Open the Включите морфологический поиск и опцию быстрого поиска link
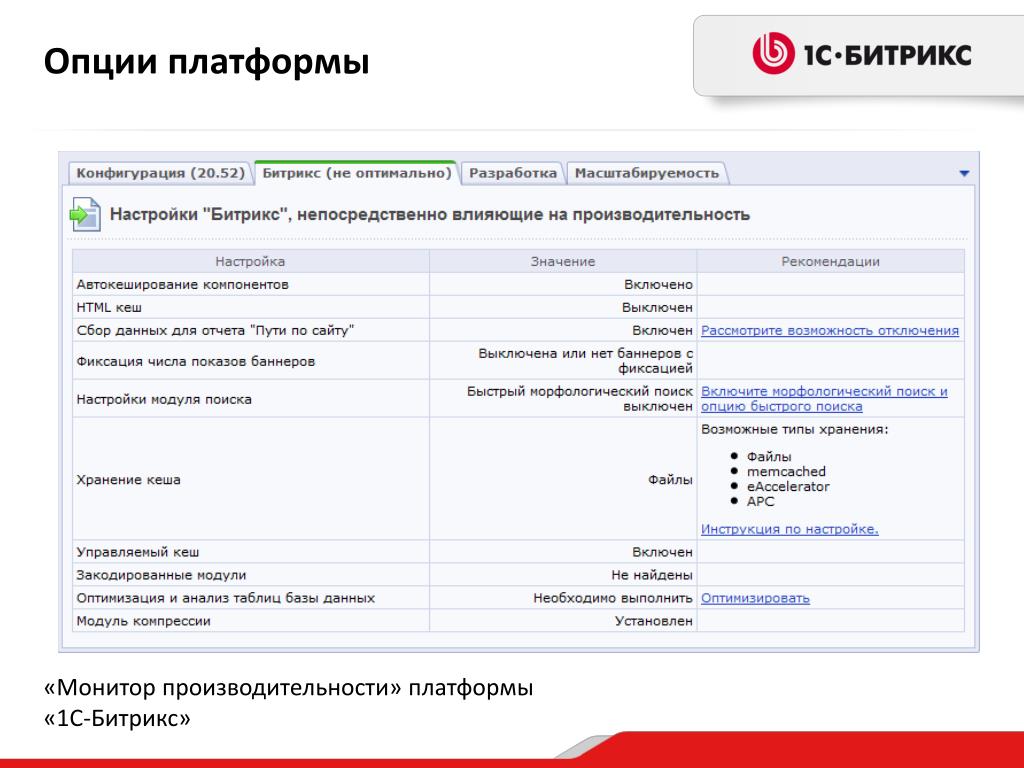This screenshot has width=1024, height=768. pos(824,398)
